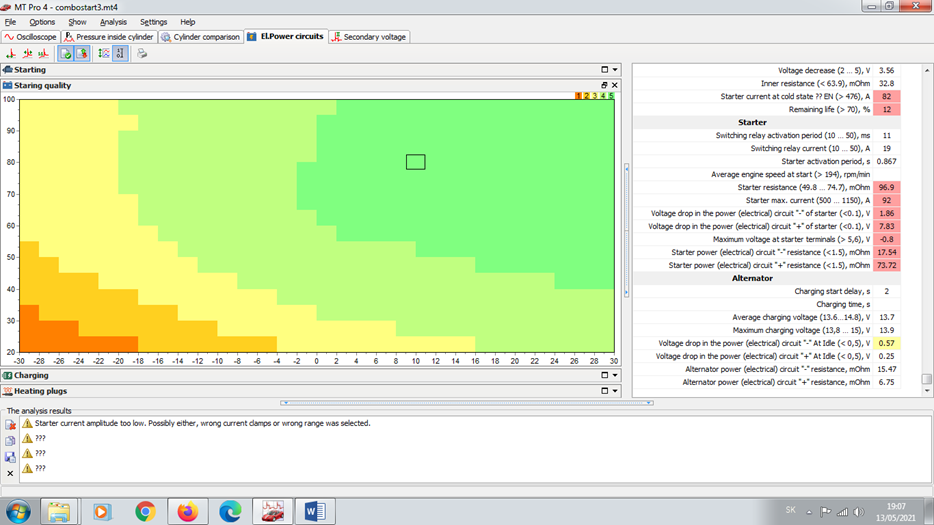Click the third waveform icon in toolbar
This screenshot has height=525, width=934.
point(43,54)
